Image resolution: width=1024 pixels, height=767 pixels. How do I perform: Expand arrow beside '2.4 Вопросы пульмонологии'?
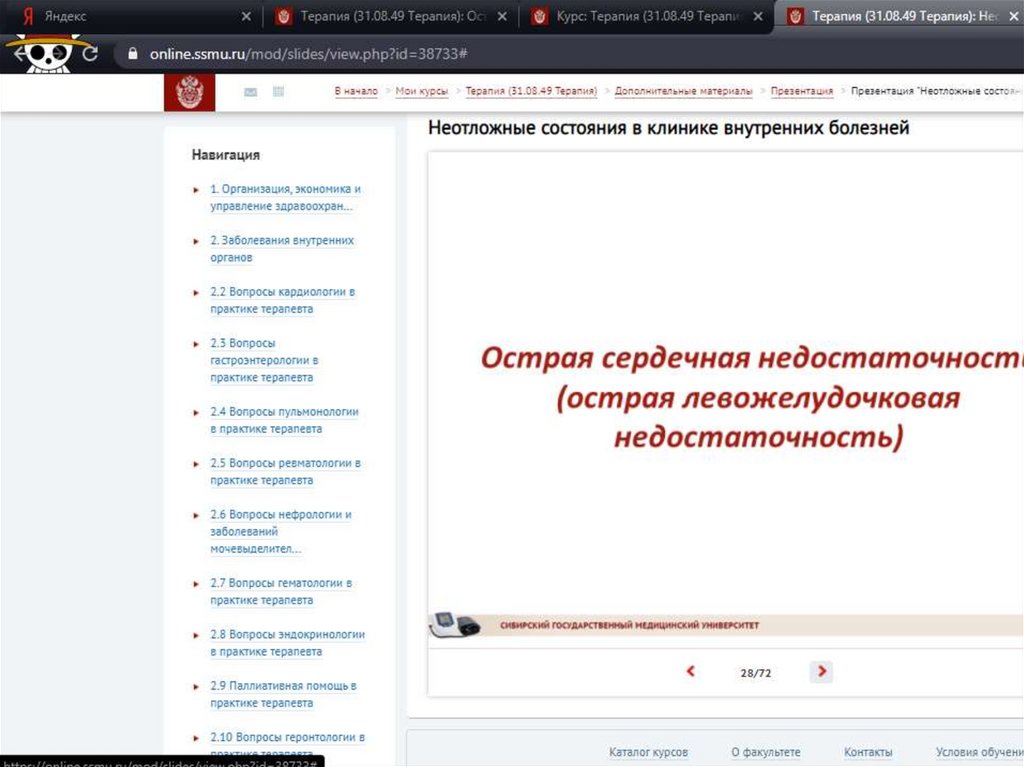[x=196, y=412]
